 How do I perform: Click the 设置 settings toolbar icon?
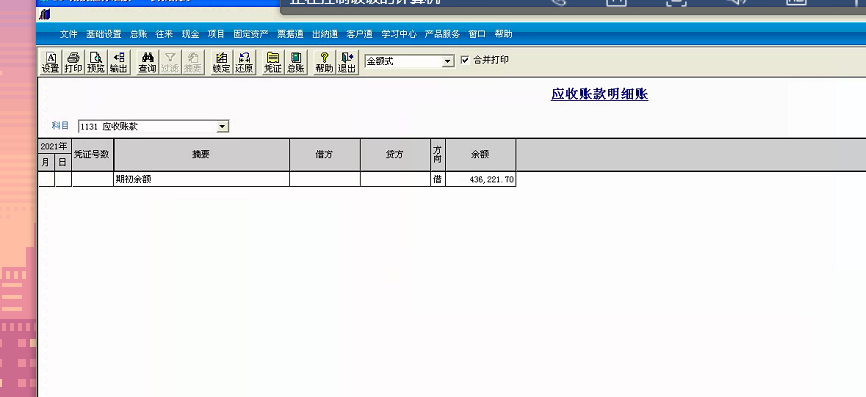click(50, 62)
